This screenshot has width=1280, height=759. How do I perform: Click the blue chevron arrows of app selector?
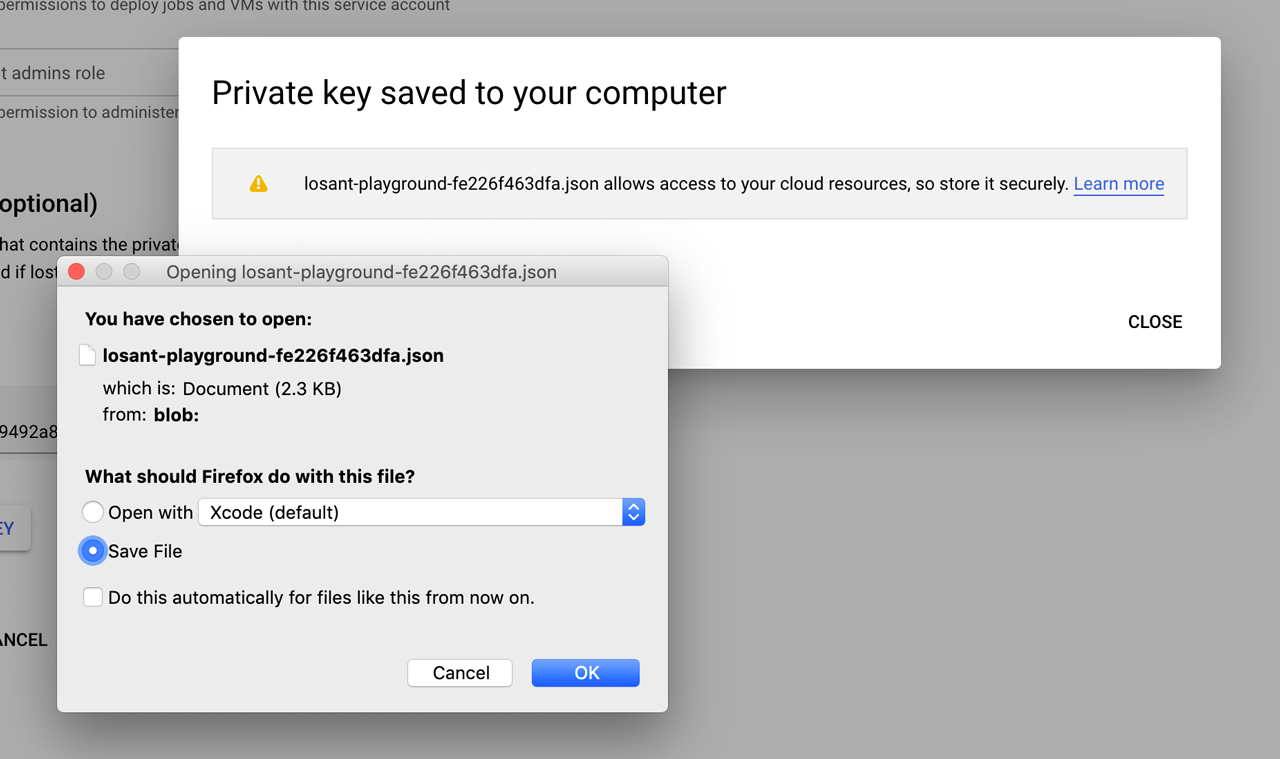pos(633,512)
